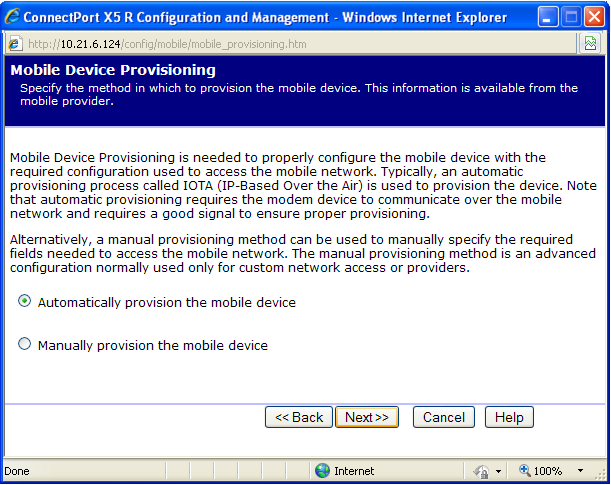Image resolution: width=611 pixels, height=485 pixels.
Task: Click the zoom magnifier icon in status bar
Action: 524,471
